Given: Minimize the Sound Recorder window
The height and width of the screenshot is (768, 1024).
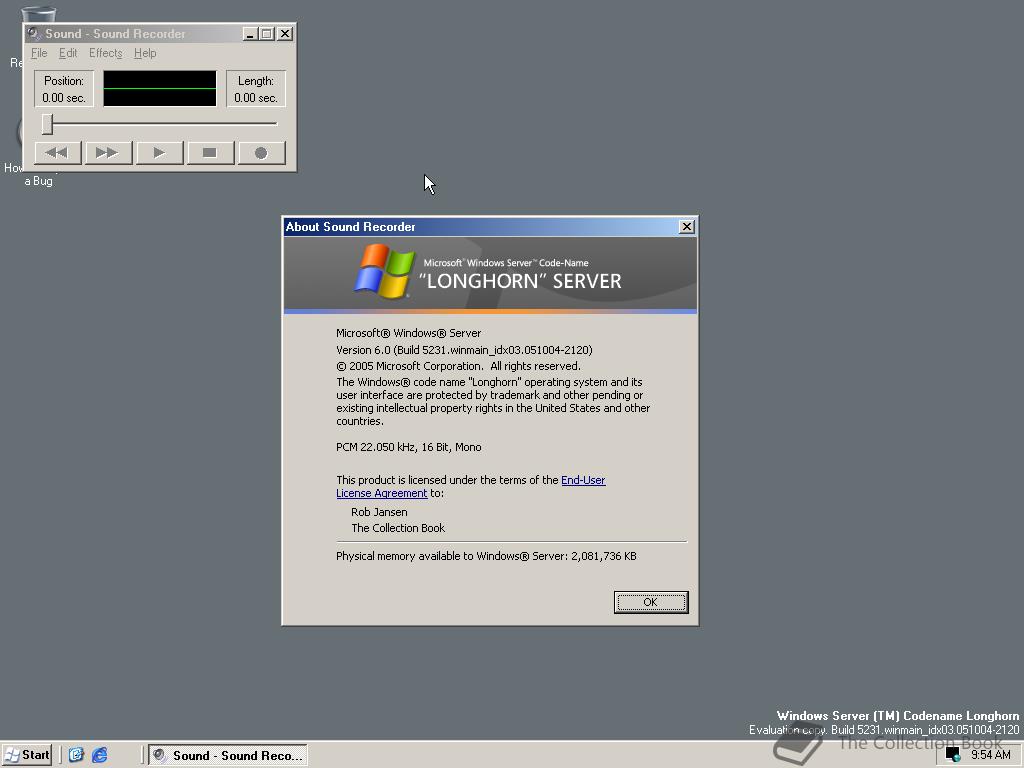Looking at the screenshot, I should click(249, 33).
